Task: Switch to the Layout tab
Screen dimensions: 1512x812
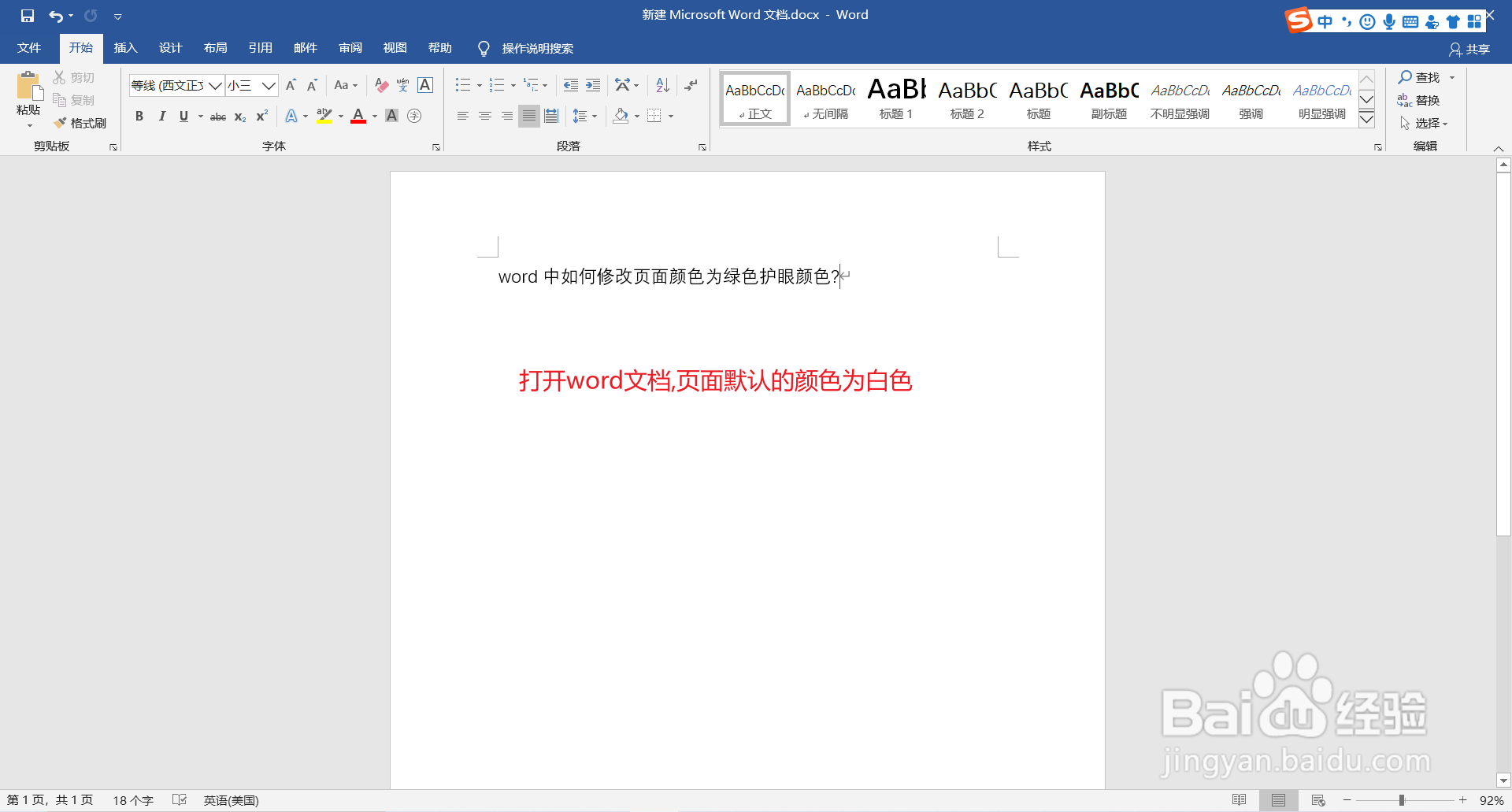Action: coord(216,48)
